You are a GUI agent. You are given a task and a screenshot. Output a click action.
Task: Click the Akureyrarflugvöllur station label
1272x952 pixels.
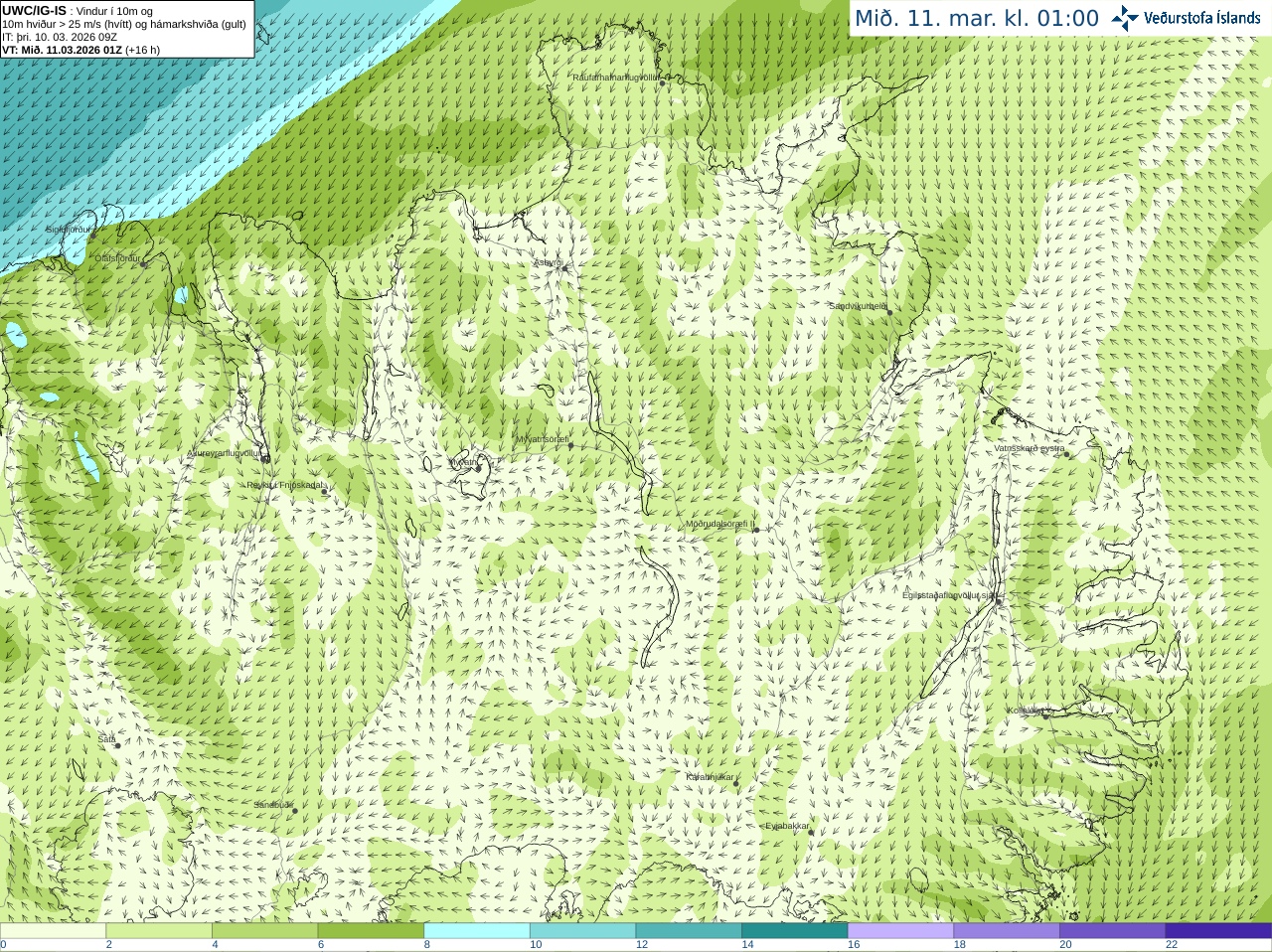(x=224, y=453)
